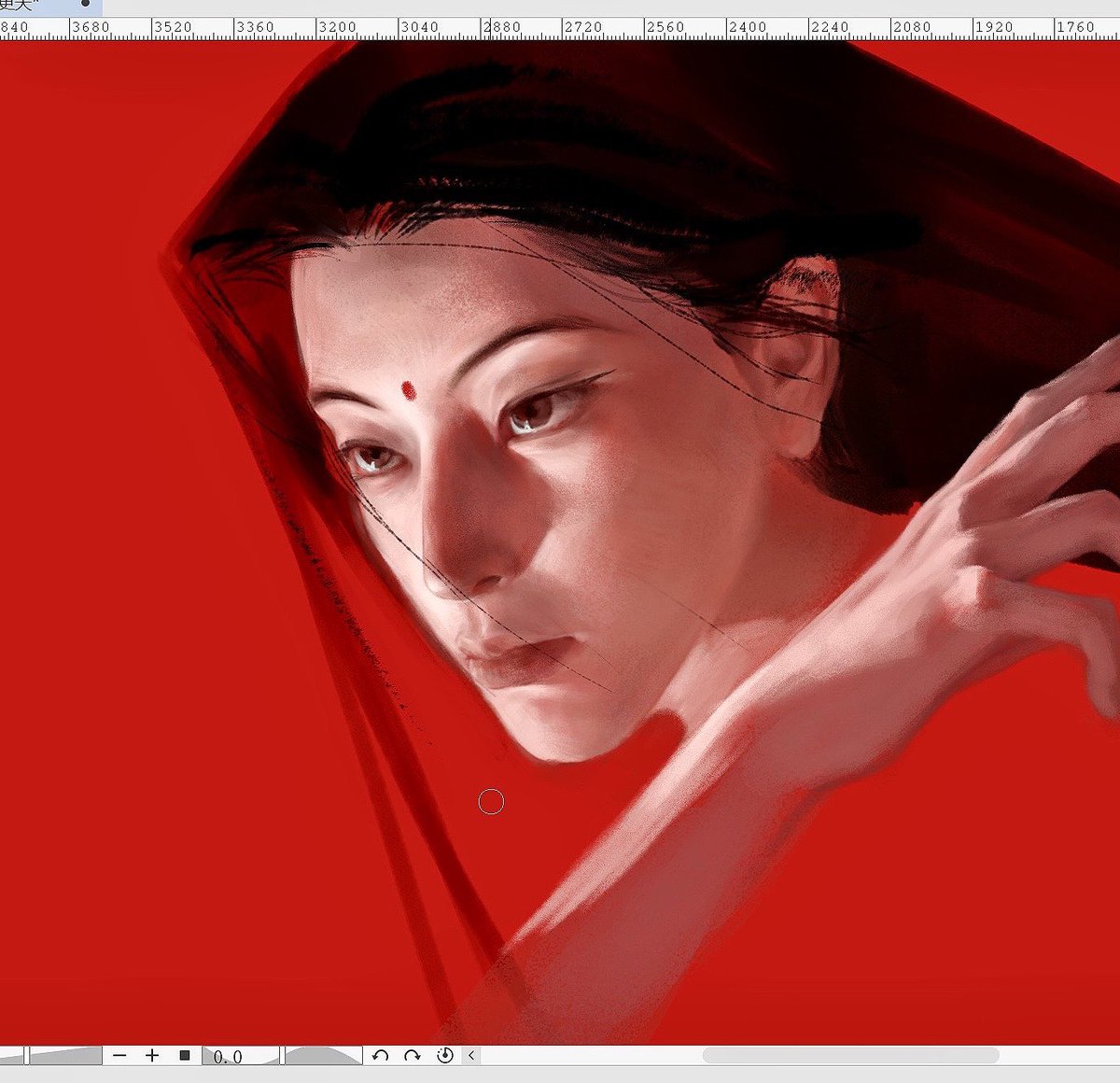Rotate the canvas left
The height and width of the screenshot is (1083, 1120).
point(380,1055)
